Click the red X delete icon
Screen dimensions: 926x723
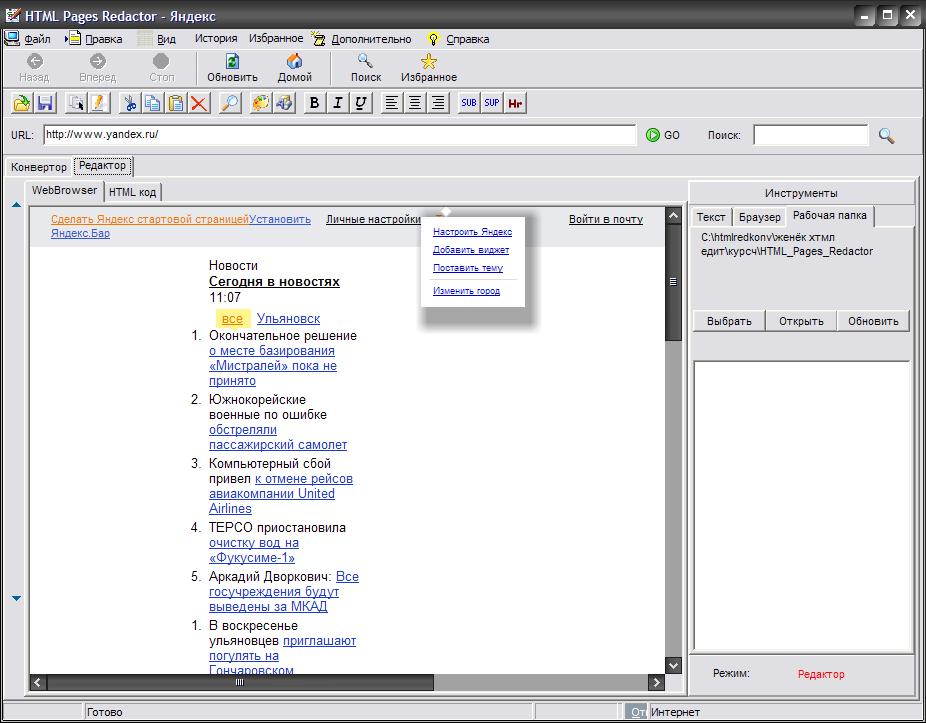199,103
